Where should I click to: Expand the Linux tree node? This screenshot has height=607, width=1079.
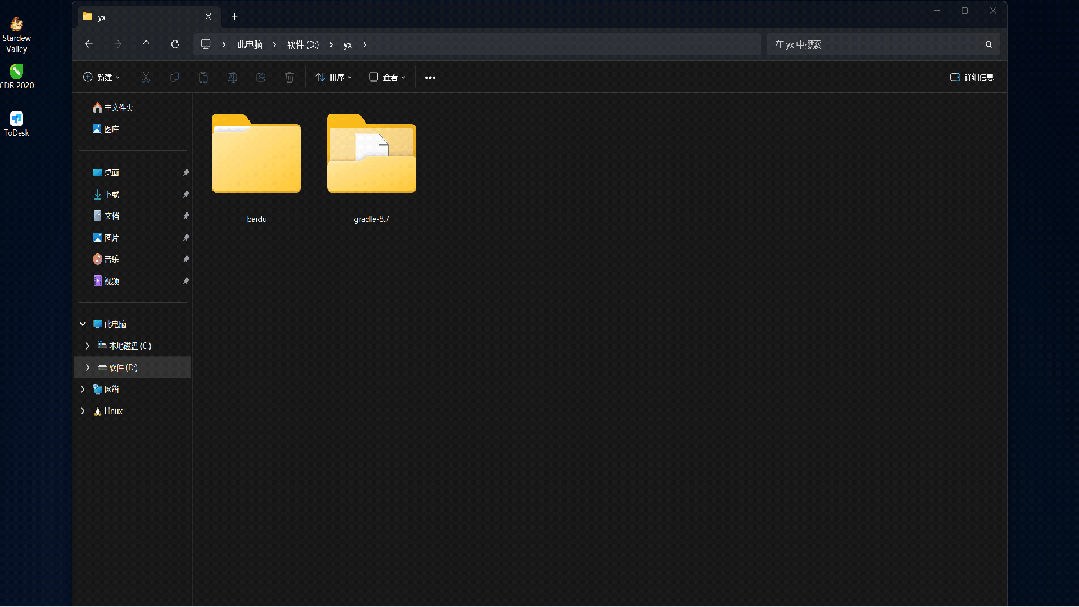tap(83, 411)
